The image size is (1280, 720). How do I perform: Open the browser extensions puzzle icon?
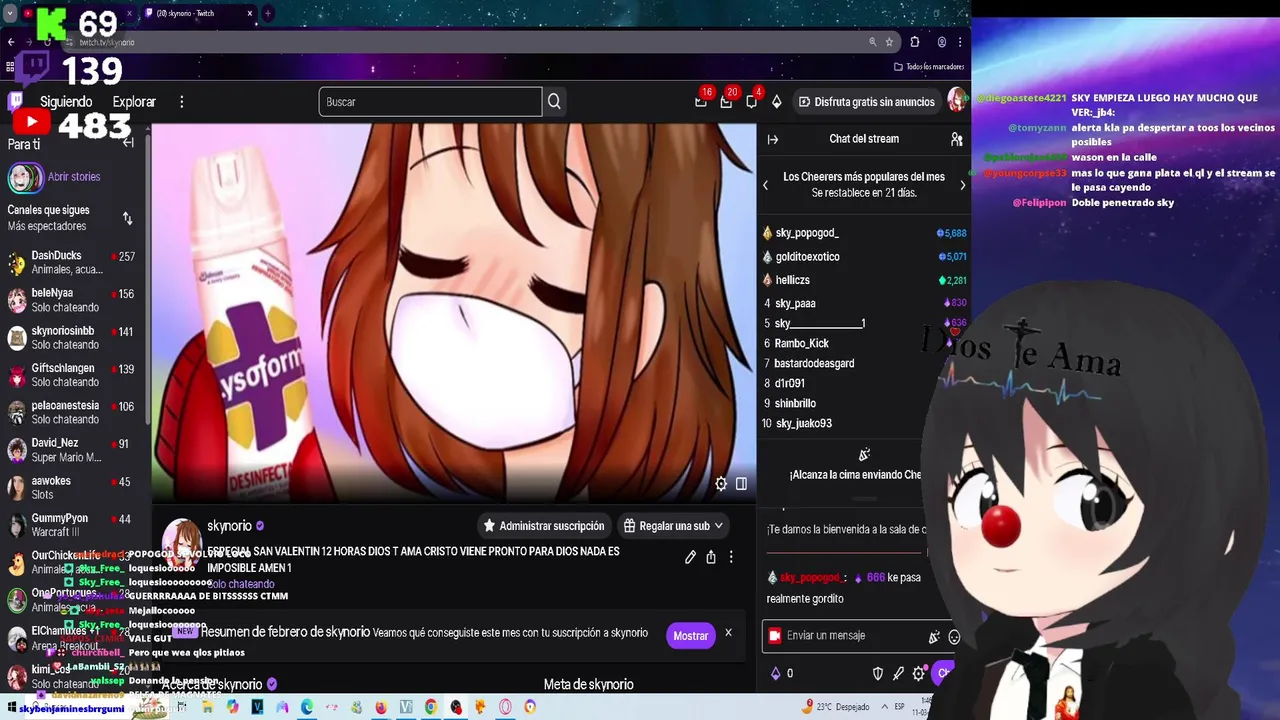click(914, 42)
